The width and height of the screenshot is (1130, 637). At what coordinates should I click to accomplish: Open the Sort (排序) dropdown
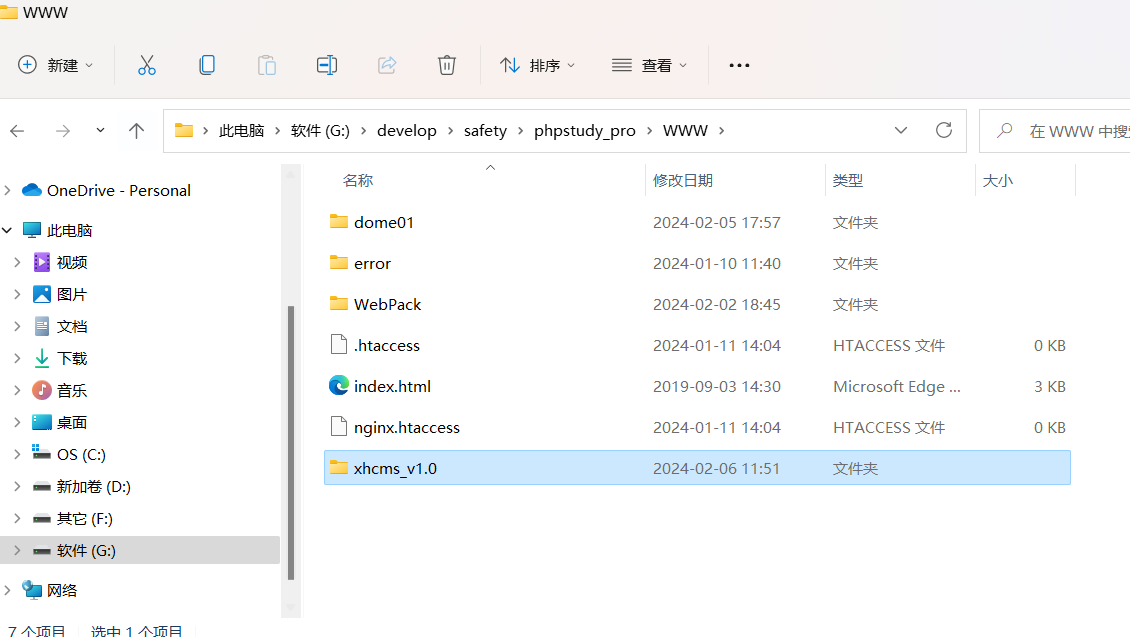(x=538, y=66)
